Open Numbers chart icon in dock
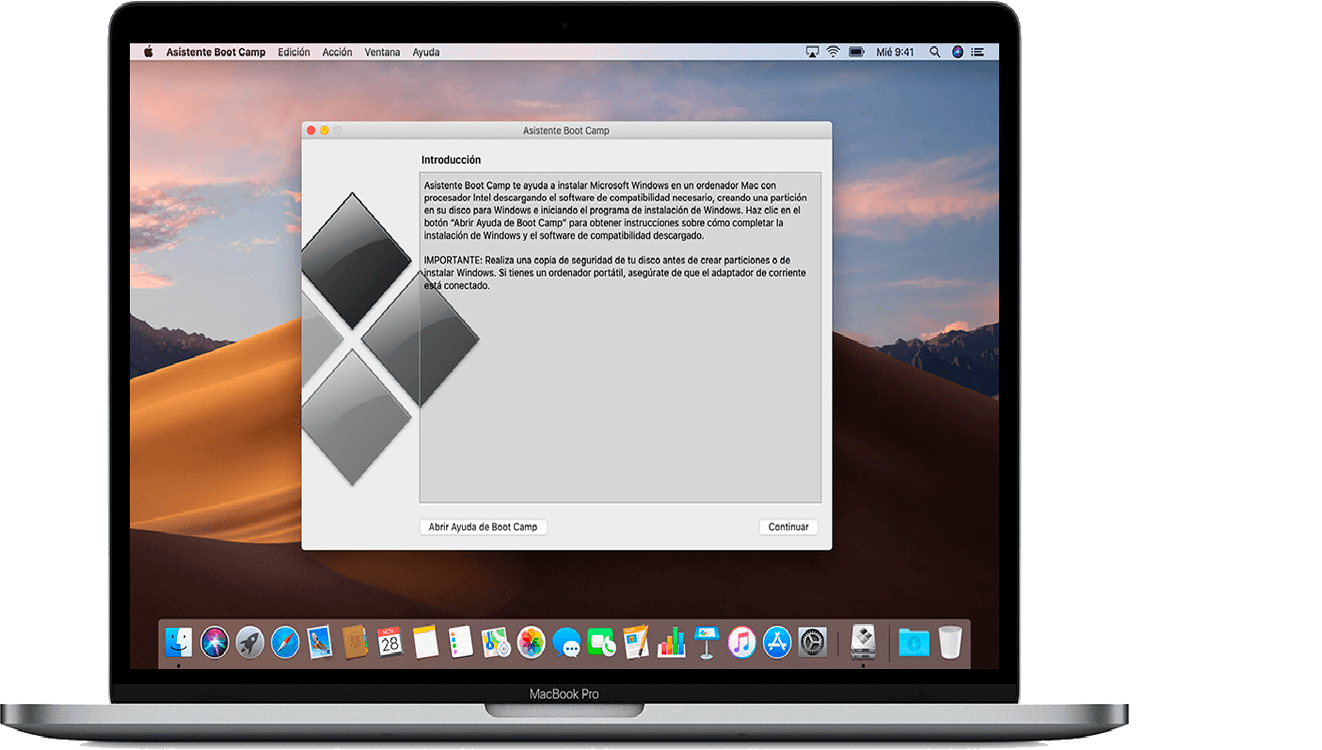This screenshot has height=750, width=1322. pyautogui.click(x=671, y=642)
